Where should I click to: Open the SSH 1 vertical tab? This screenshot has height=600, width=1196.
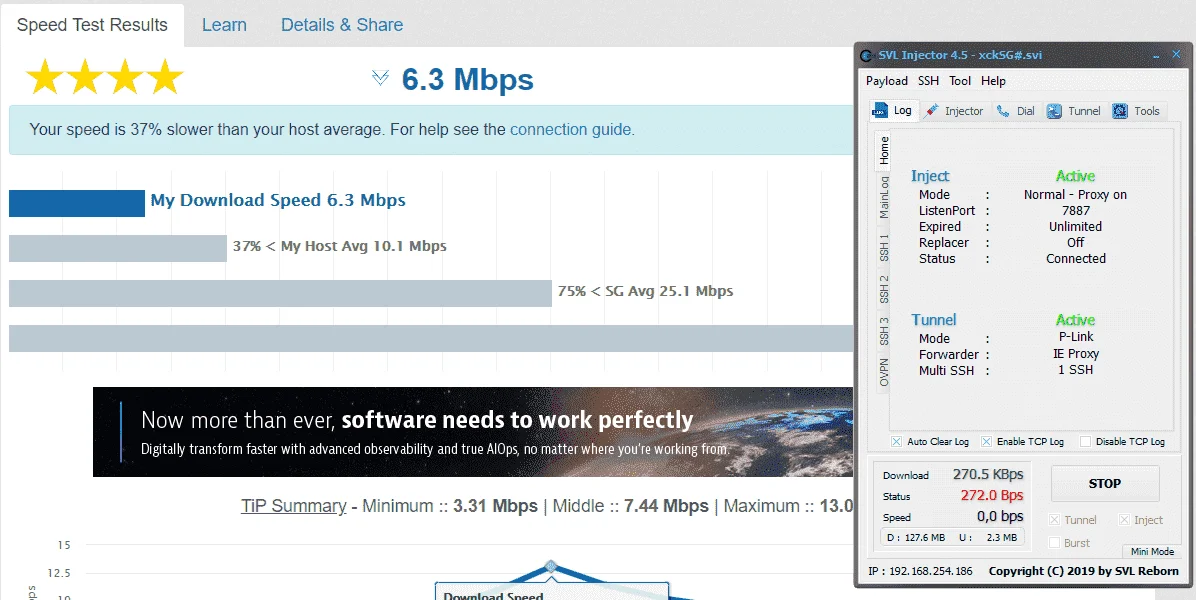[884, 248]
